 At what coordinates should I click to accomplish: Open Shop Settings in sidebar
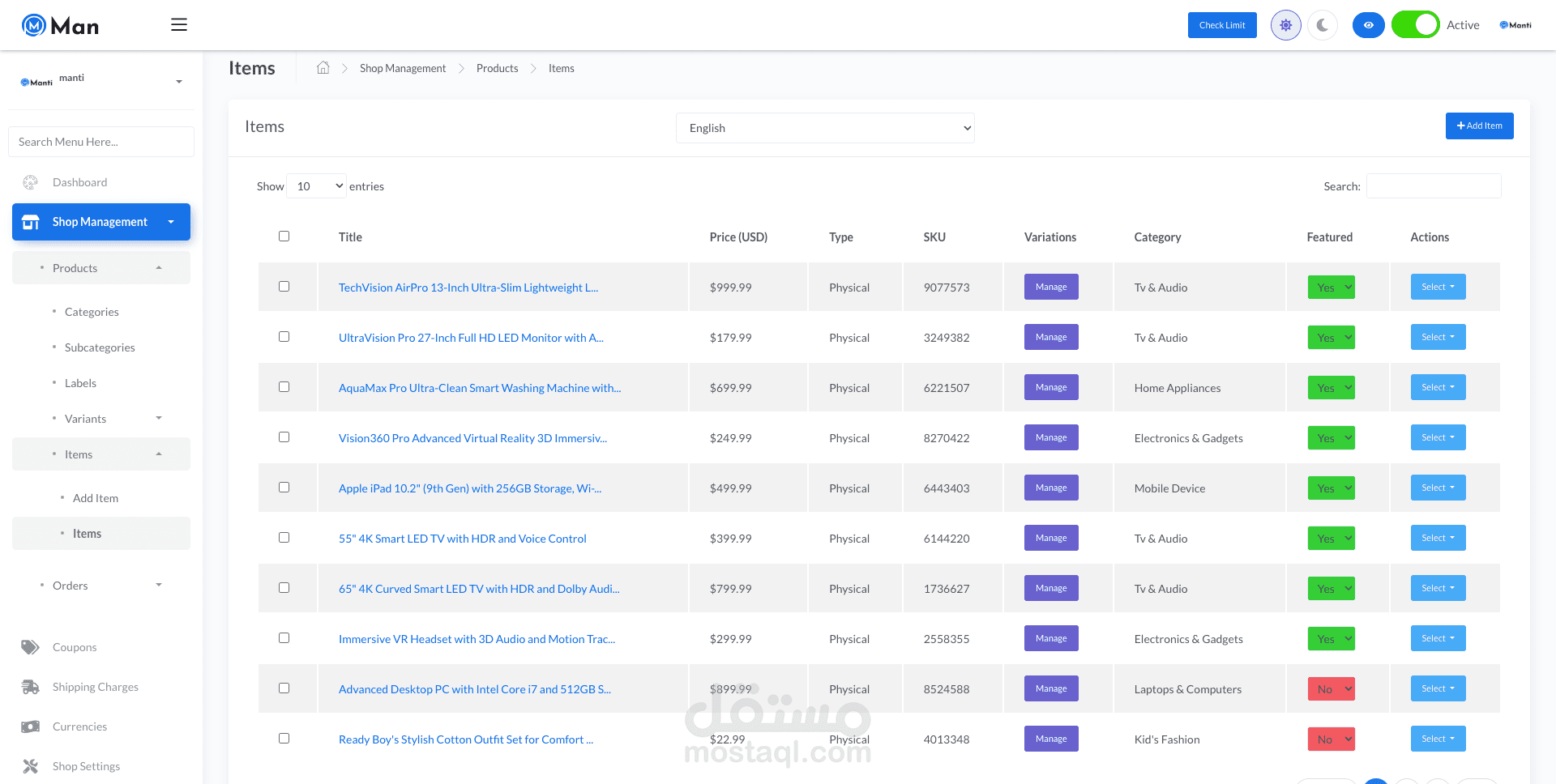point(86,766)
